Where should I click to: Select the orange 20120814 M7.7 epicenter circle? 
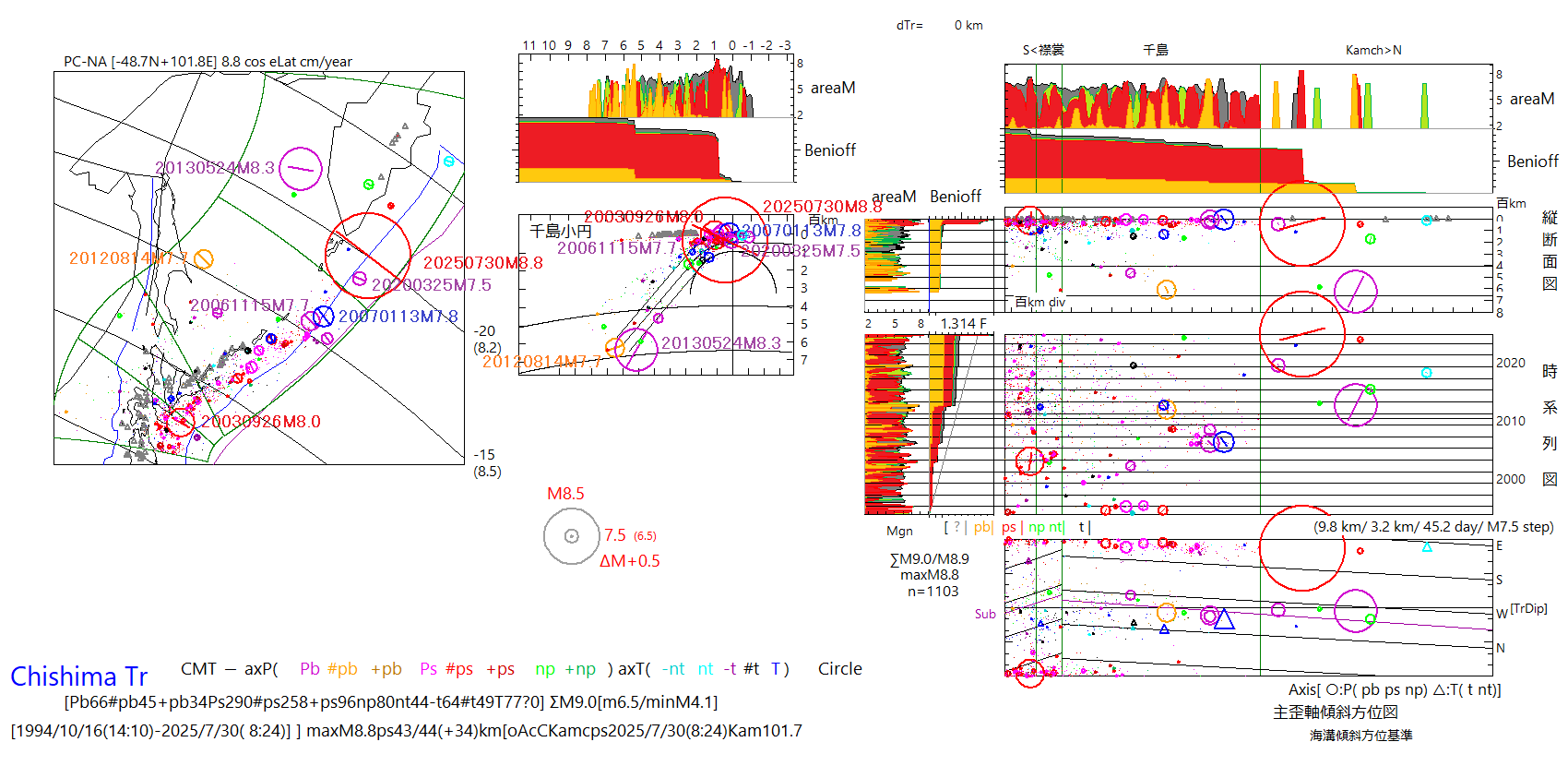(x=204, y=259)
